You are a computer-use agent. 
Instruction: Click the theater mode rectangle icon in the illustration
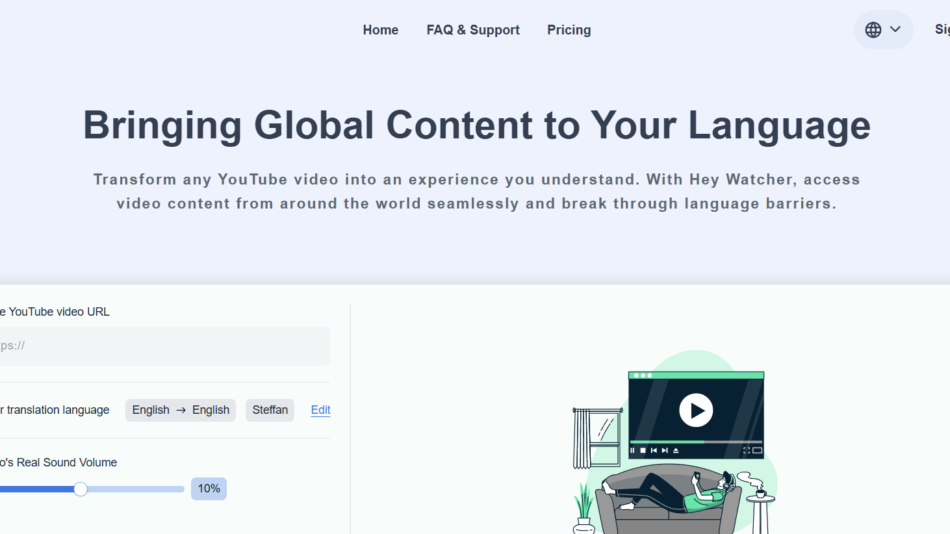pos(757,451)
